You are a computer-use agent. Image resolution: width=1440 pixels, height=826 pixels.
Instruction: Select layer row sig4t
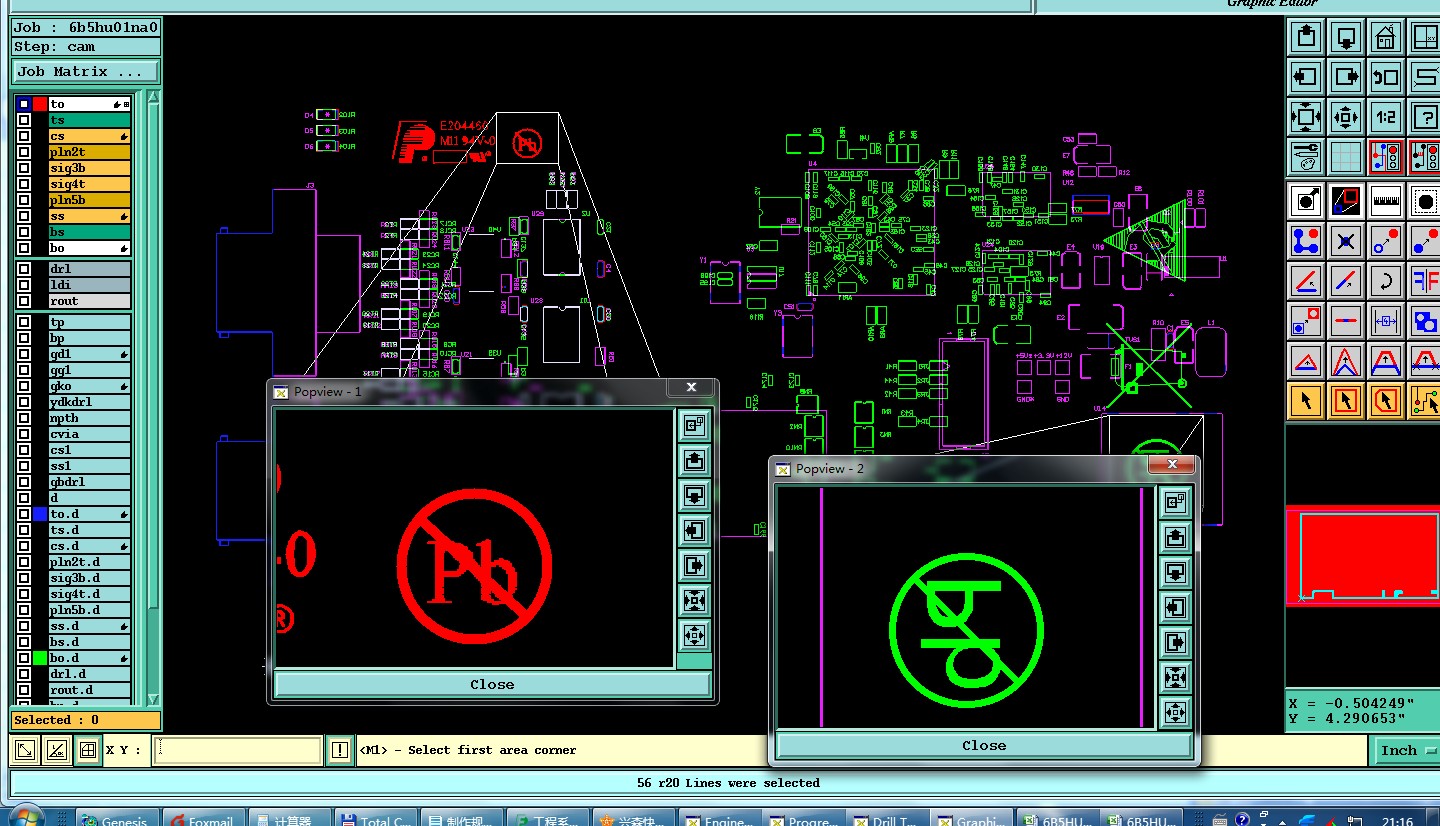90,184
